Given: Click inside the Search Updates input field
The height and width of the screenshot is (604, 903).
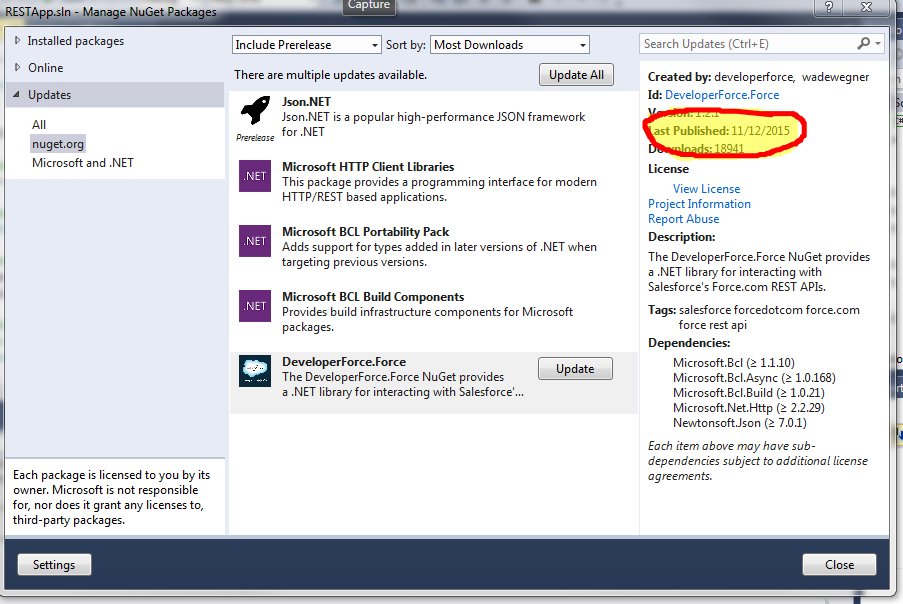Looking at the screenshot, I should click(x=740, y=43).
